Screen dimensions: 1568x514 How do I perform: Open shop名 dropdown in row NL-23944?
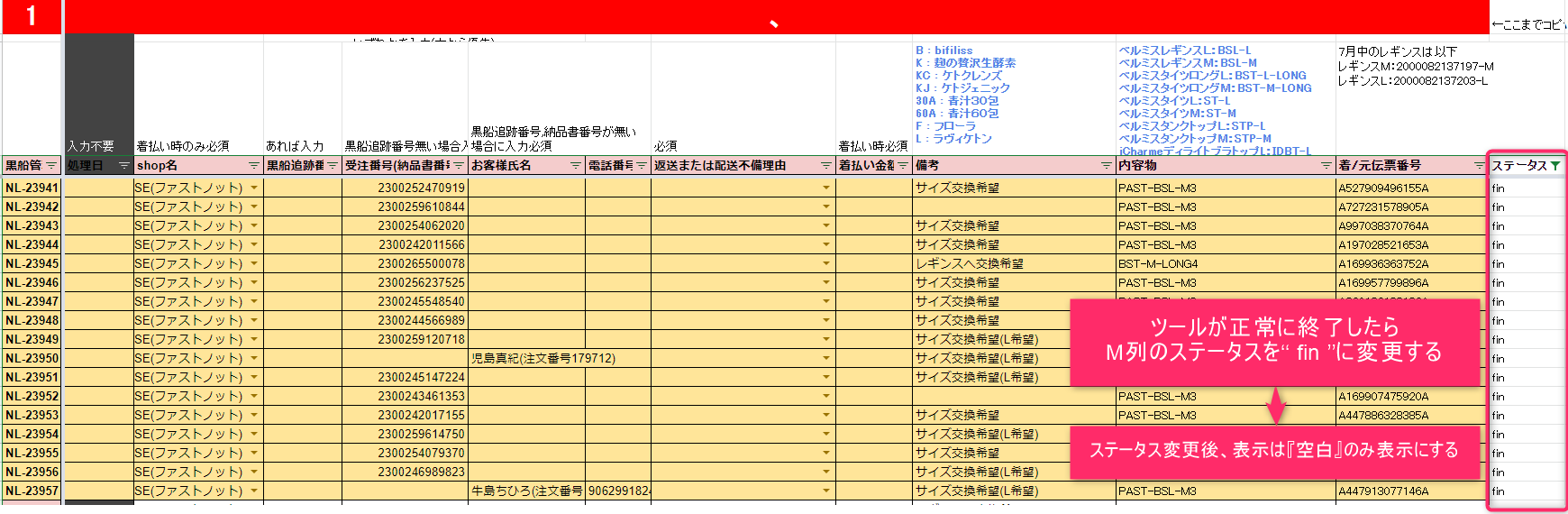[254, 244]
